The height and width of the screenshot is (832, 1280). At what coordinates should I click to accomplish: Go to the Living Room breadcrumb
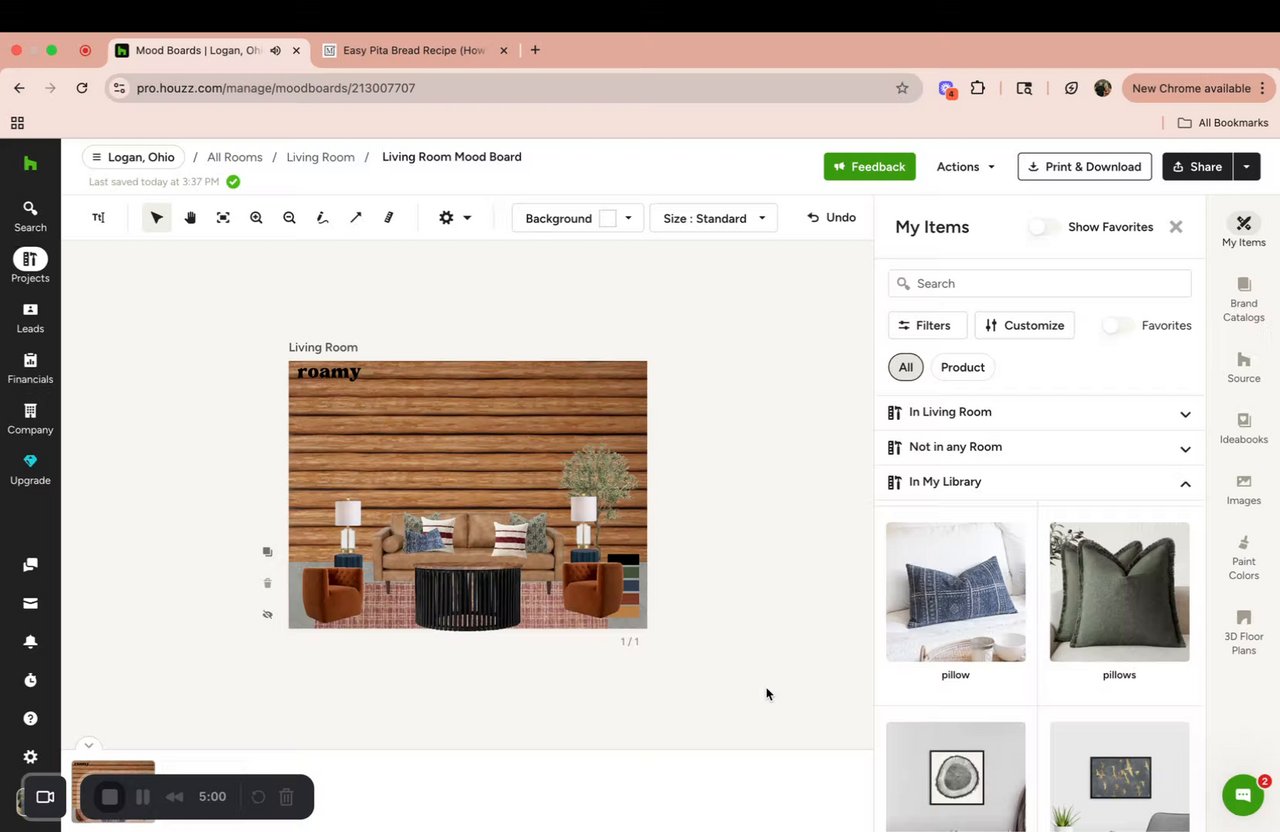coord(320,157)
